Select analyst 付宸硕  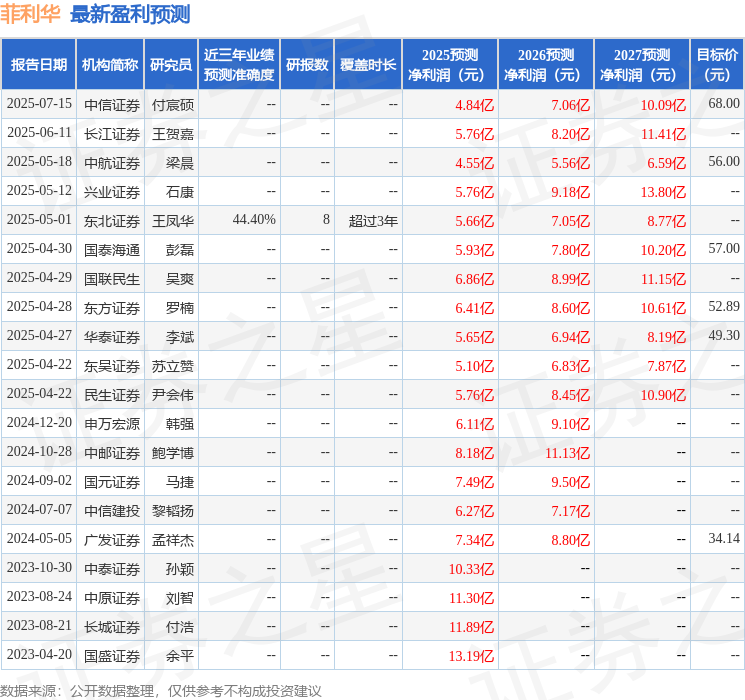coord(172,105)
